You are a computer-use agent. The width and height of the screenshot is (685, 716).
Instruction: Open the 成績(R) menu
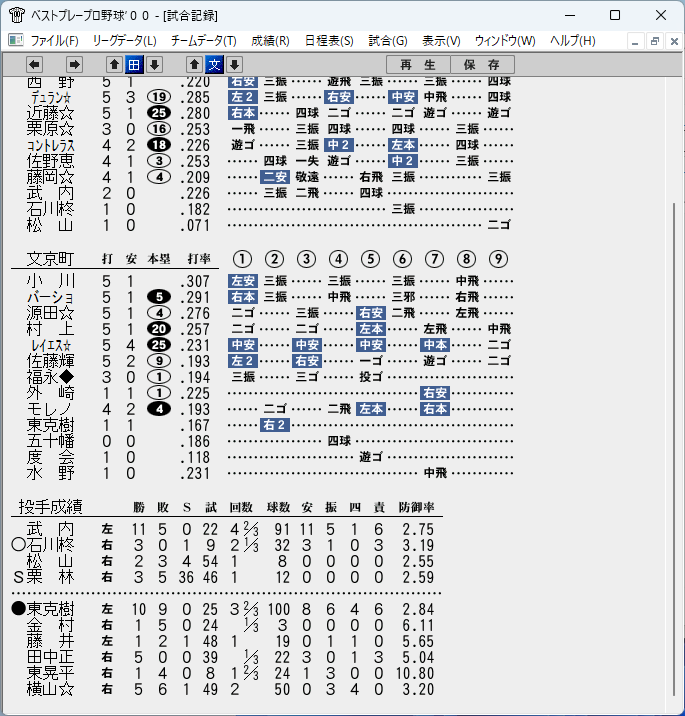click(x=270, y=41)
